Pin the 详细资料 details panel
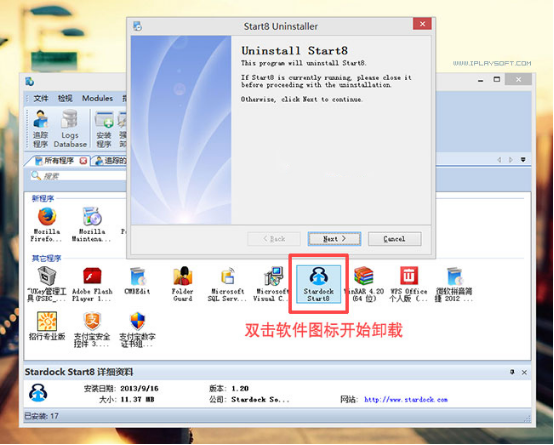 (x=512, y=372)
